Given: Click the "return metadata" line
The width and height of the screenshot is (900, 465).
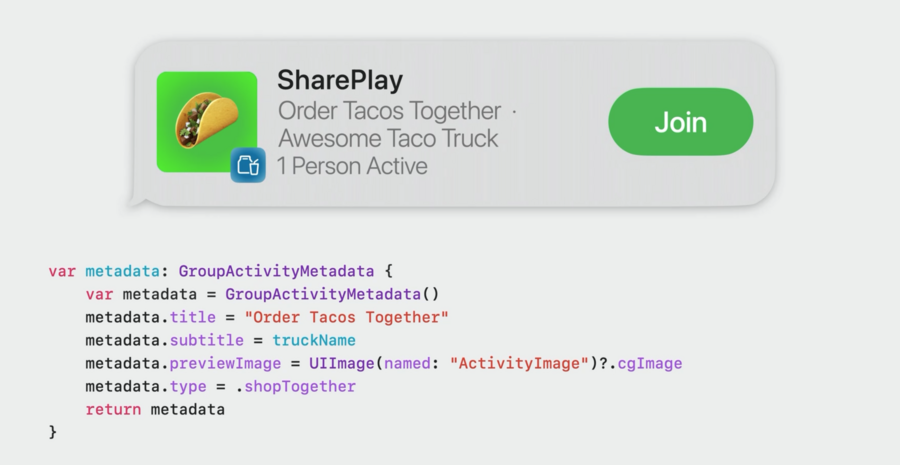Looking at the screenshot, I should (x=155, y=409).
